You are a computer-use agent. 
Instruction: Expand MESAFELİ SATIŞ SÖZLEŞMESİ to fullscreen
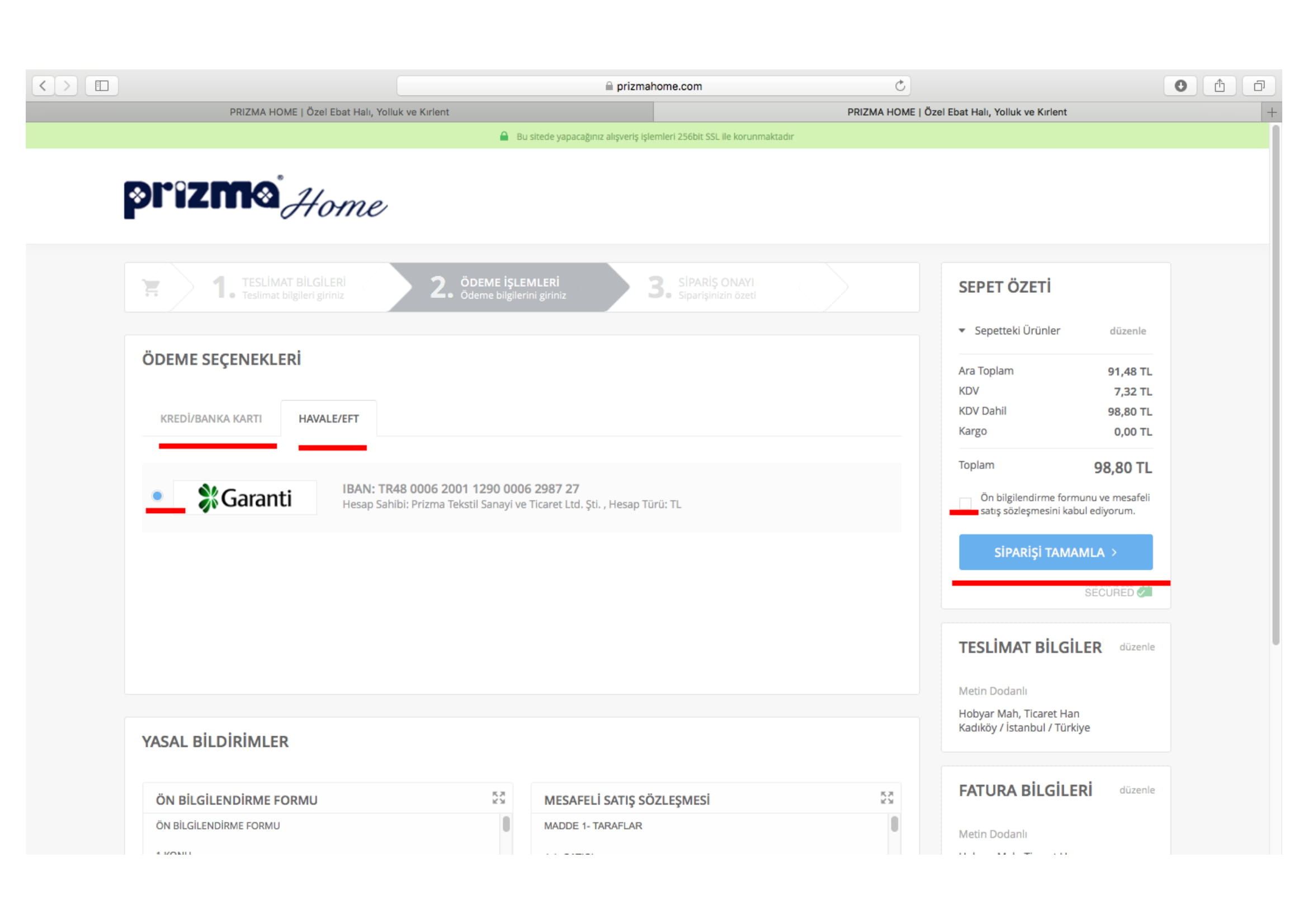click(x=887, y=798)
